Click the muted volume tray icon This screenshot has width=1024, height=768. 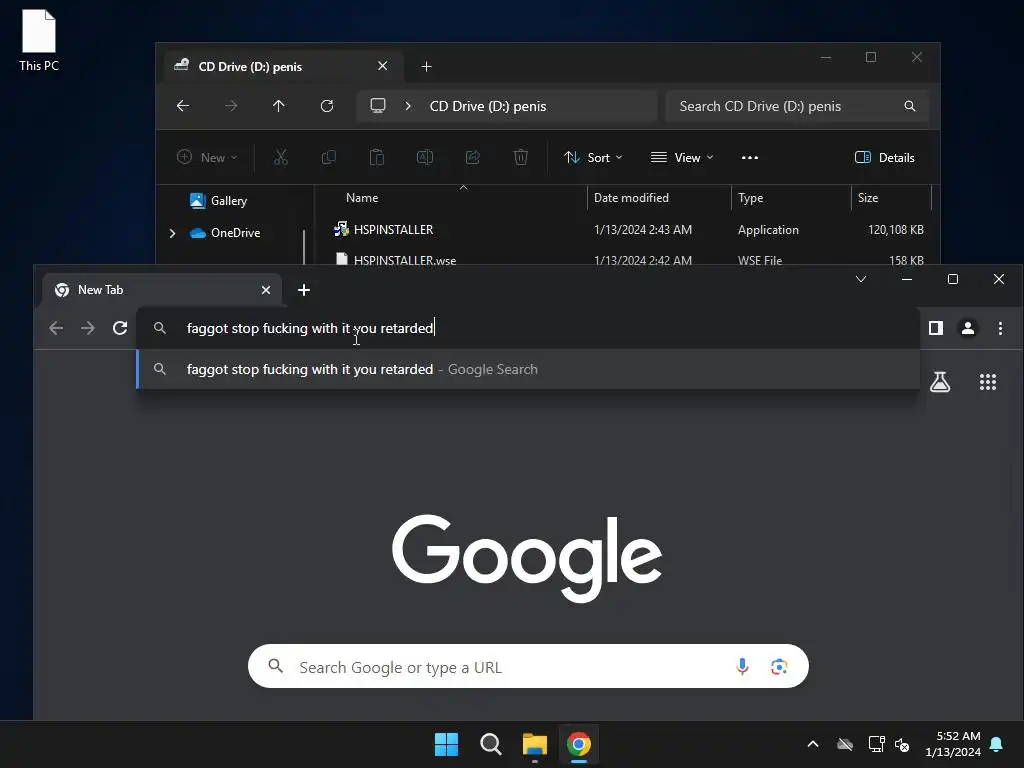[902, 744]
